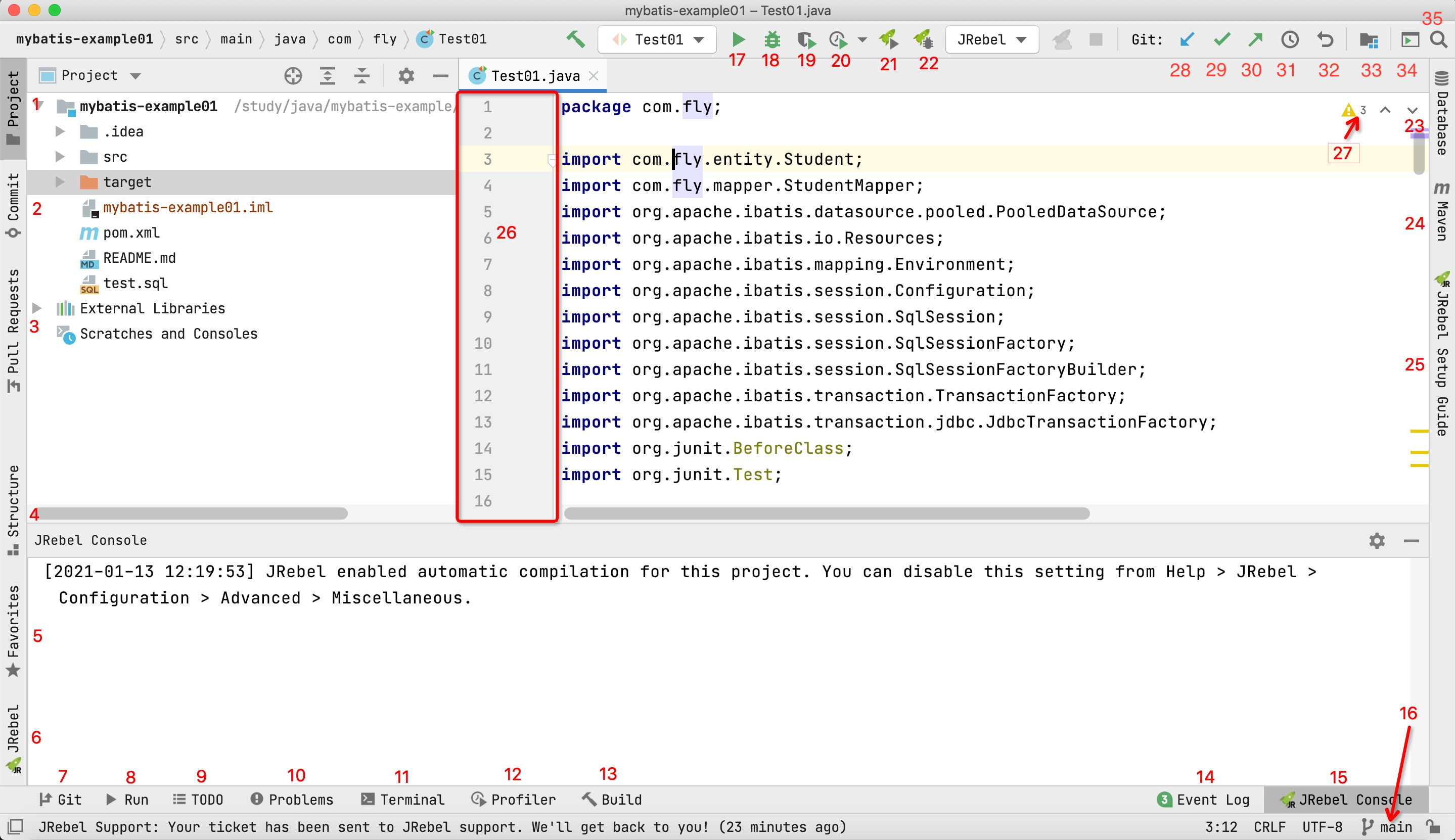This screenshot has height=840, width=1455.
Task: Toggle the Pull Requests side panel
Action: (x=13, y=330)
